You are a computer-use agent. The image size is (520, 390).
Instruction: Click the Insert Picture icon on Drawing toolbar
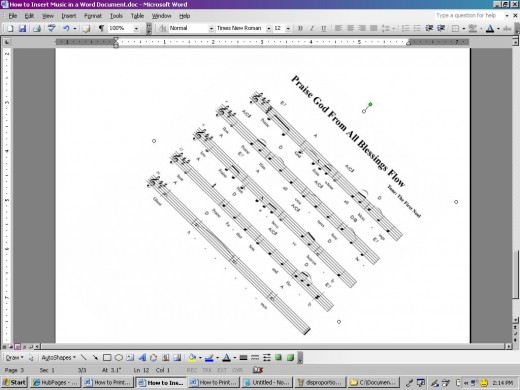tap(177, 358)
